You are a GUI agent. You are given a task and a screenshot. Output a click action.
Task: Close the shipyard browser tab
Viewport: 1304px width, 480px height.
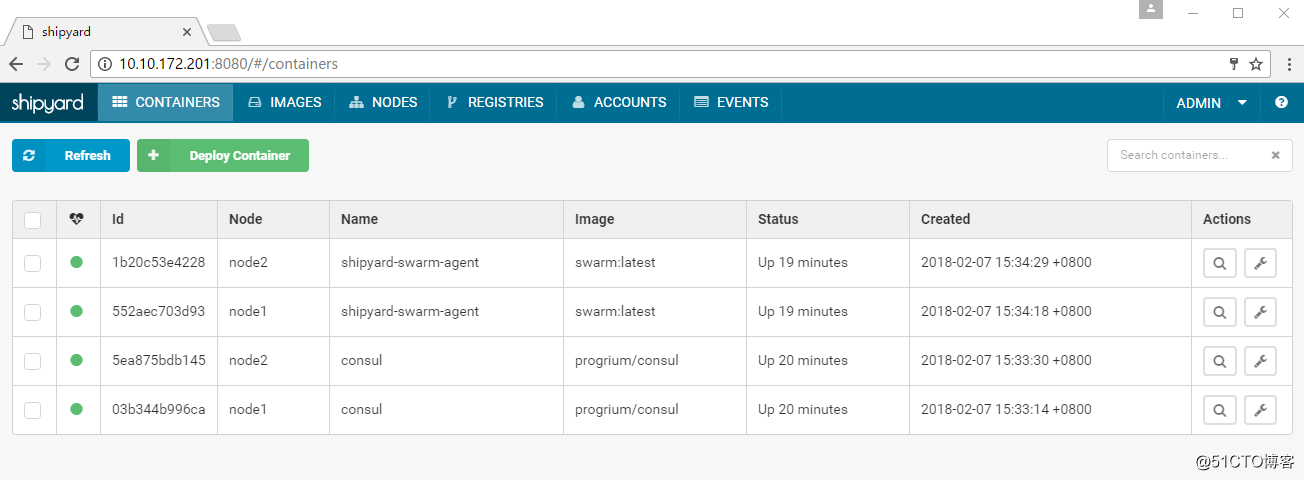pyautogui.click(x=187, y=32)
